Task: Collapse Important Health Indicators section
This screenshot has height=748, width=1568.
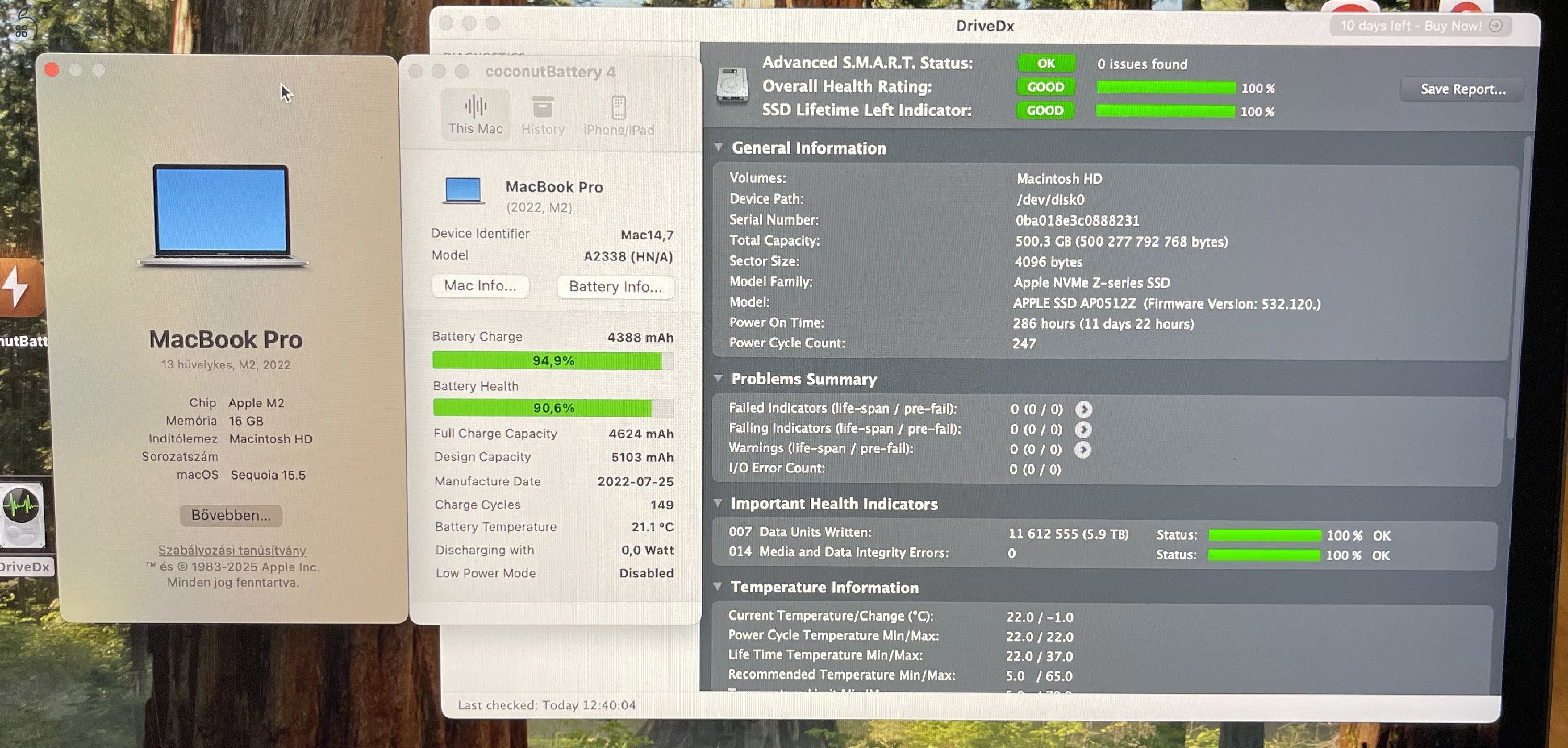Action: [x=718, y=504]
